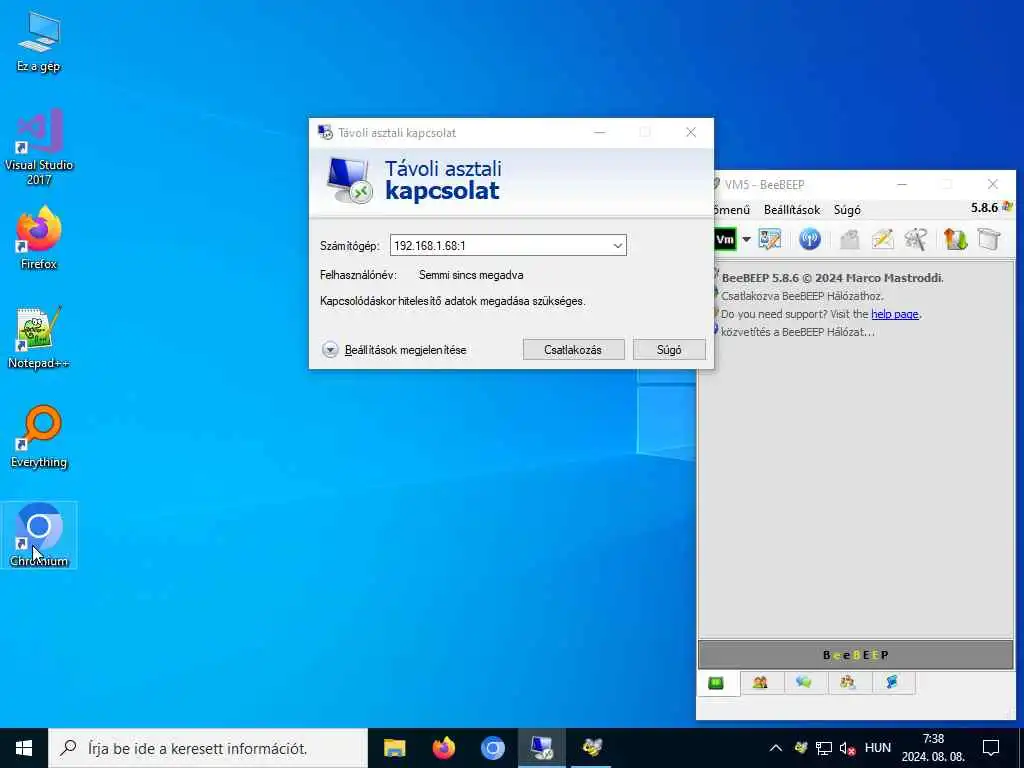
Task: Click the BeeBEEP banner bar
Action: pos(856,654)
